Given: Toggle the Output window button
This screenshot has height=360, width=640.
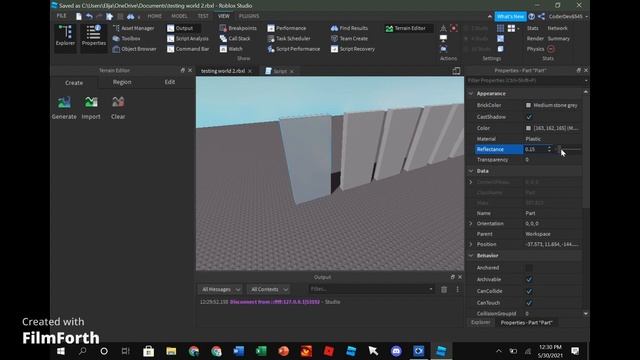Looking at the screenshot, I should (x=183, y=28).
